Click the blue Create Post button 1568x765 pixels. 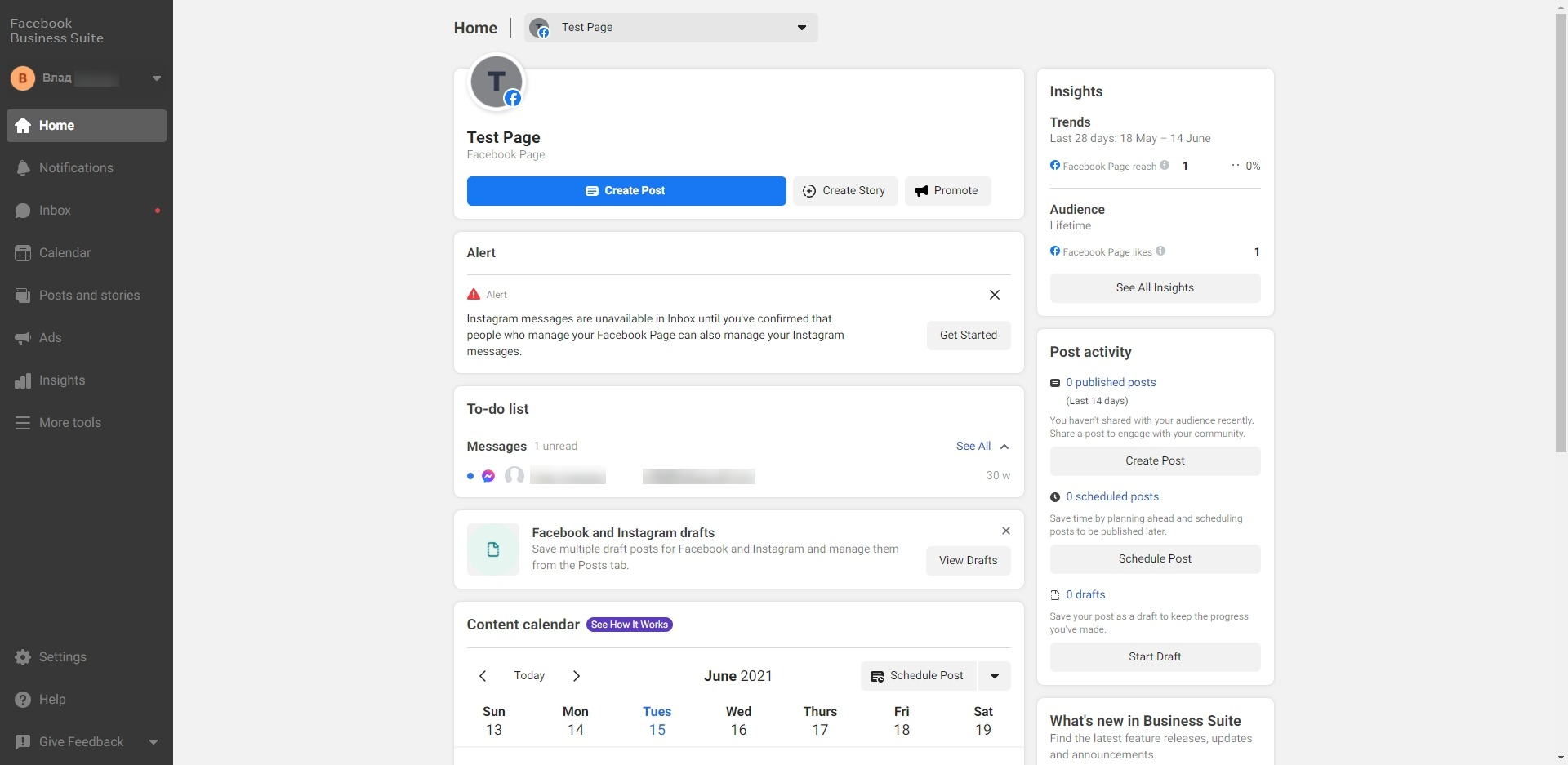[626, 191]
